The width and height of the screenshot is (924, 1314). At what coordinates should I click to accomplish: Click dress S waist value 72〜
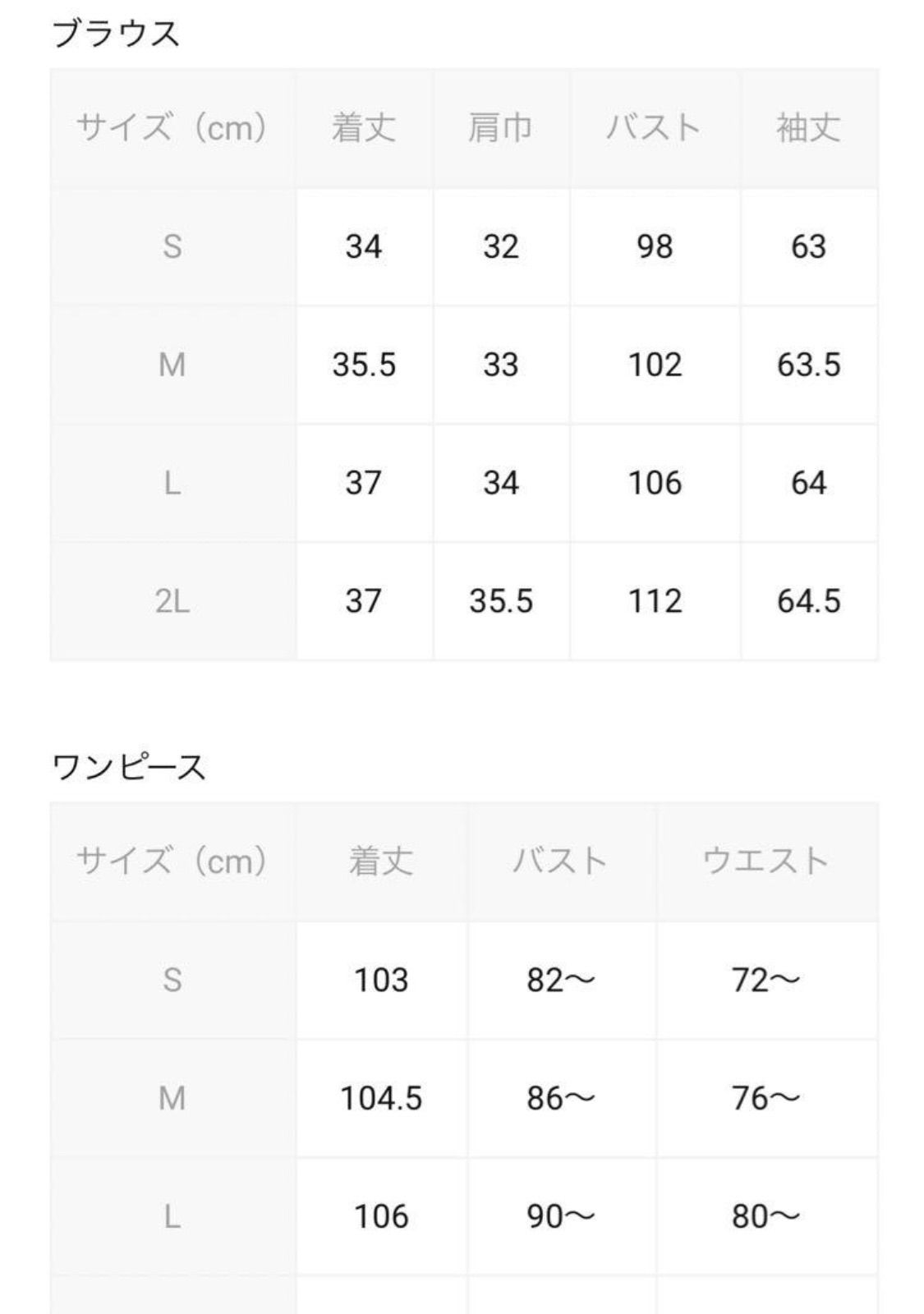[765, 980]
